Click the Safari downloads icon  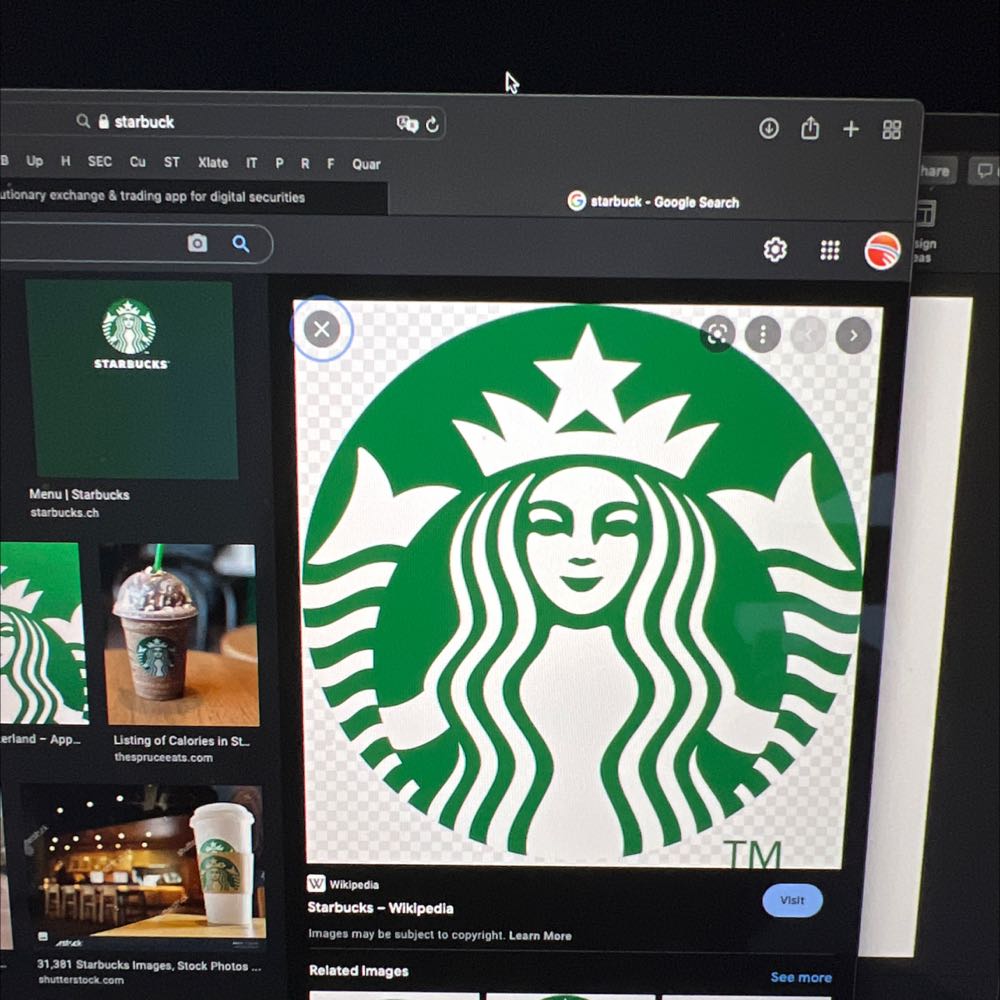click(x=769, y=128)
